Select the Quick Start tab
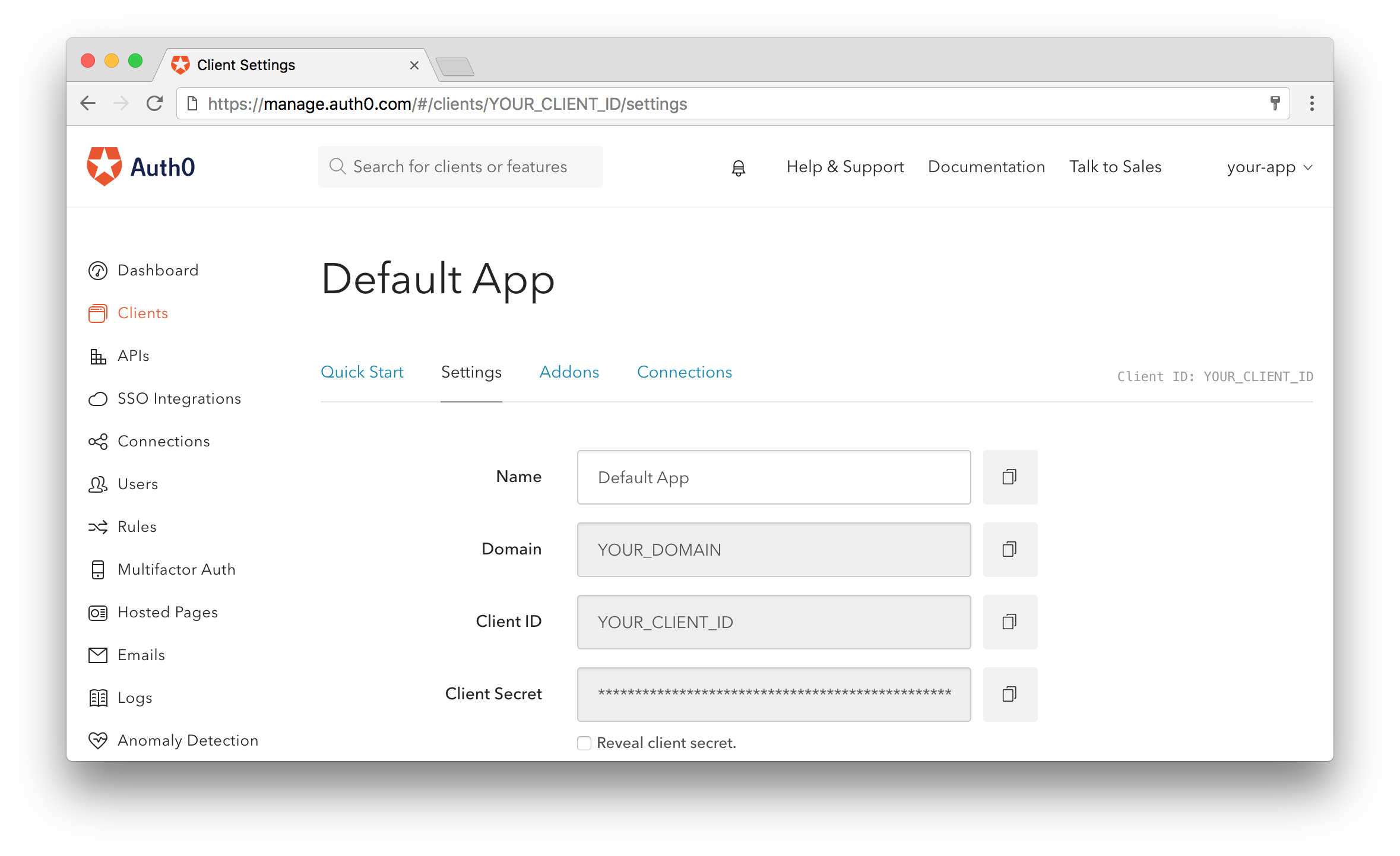1400x856 pixels. point(361,372)
